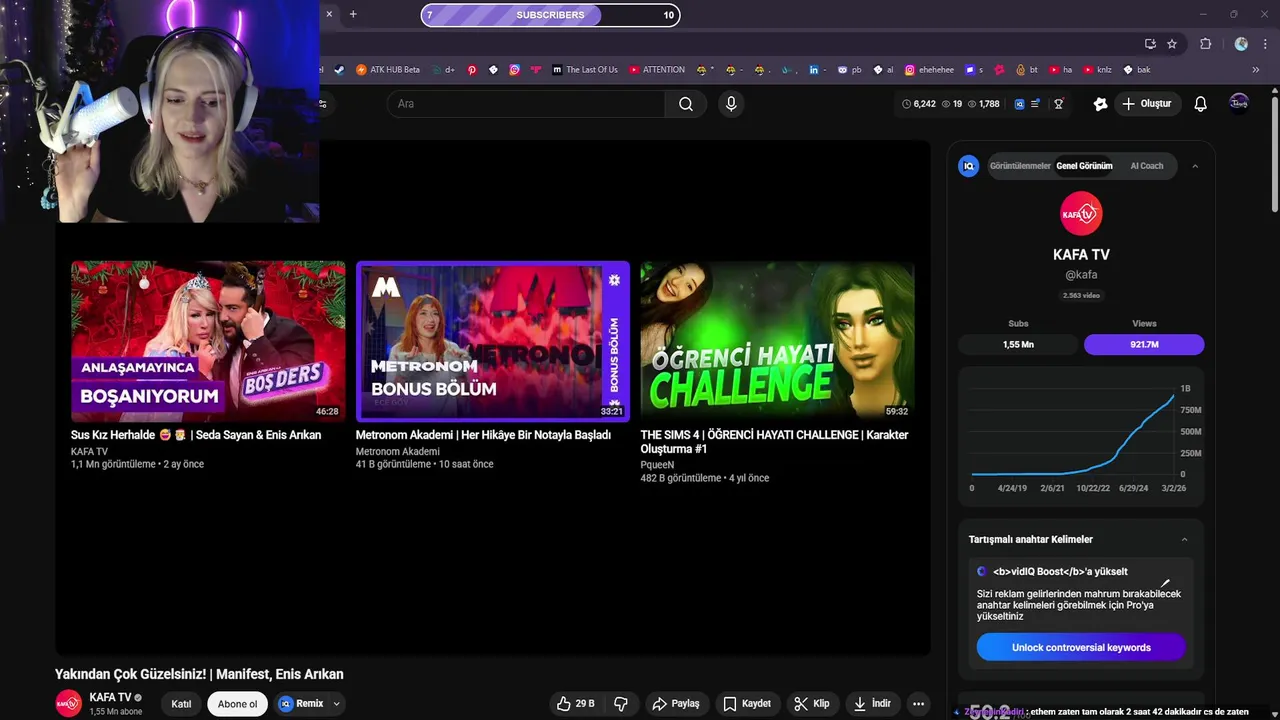Image resolution: width=1280 pixels, height=720 pixels.
Task: Dislike the video with thumbs down
Action: (620, 703)
